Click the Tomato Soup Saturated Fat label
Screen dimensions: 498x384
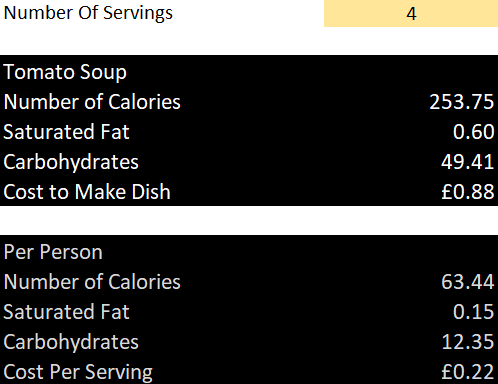point(66,132)
